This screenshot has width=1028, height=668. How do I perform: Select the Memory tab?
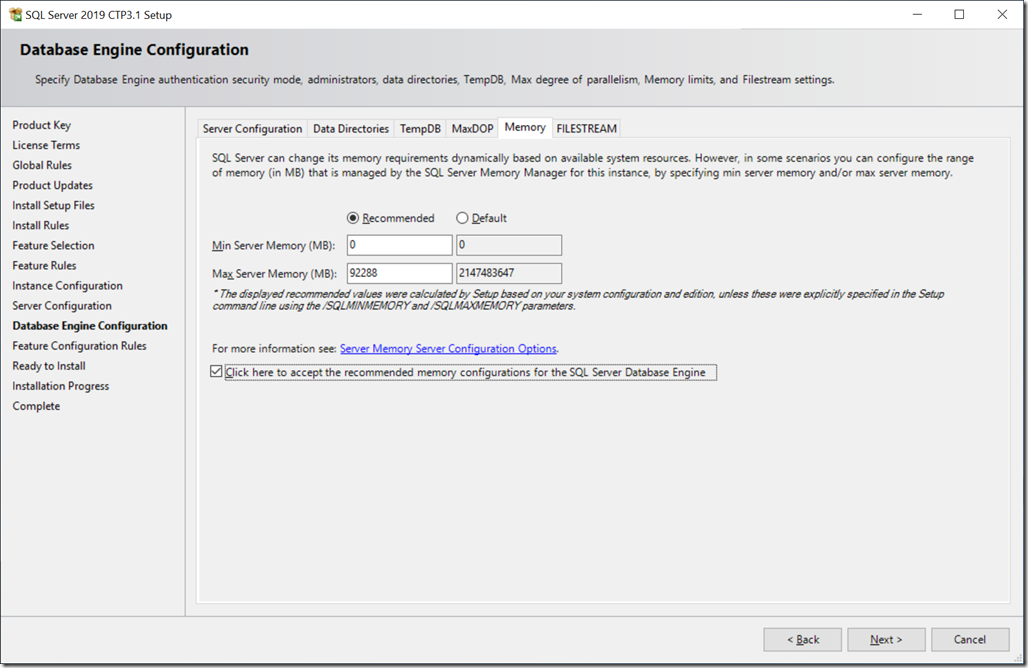[x=524, y=127]
